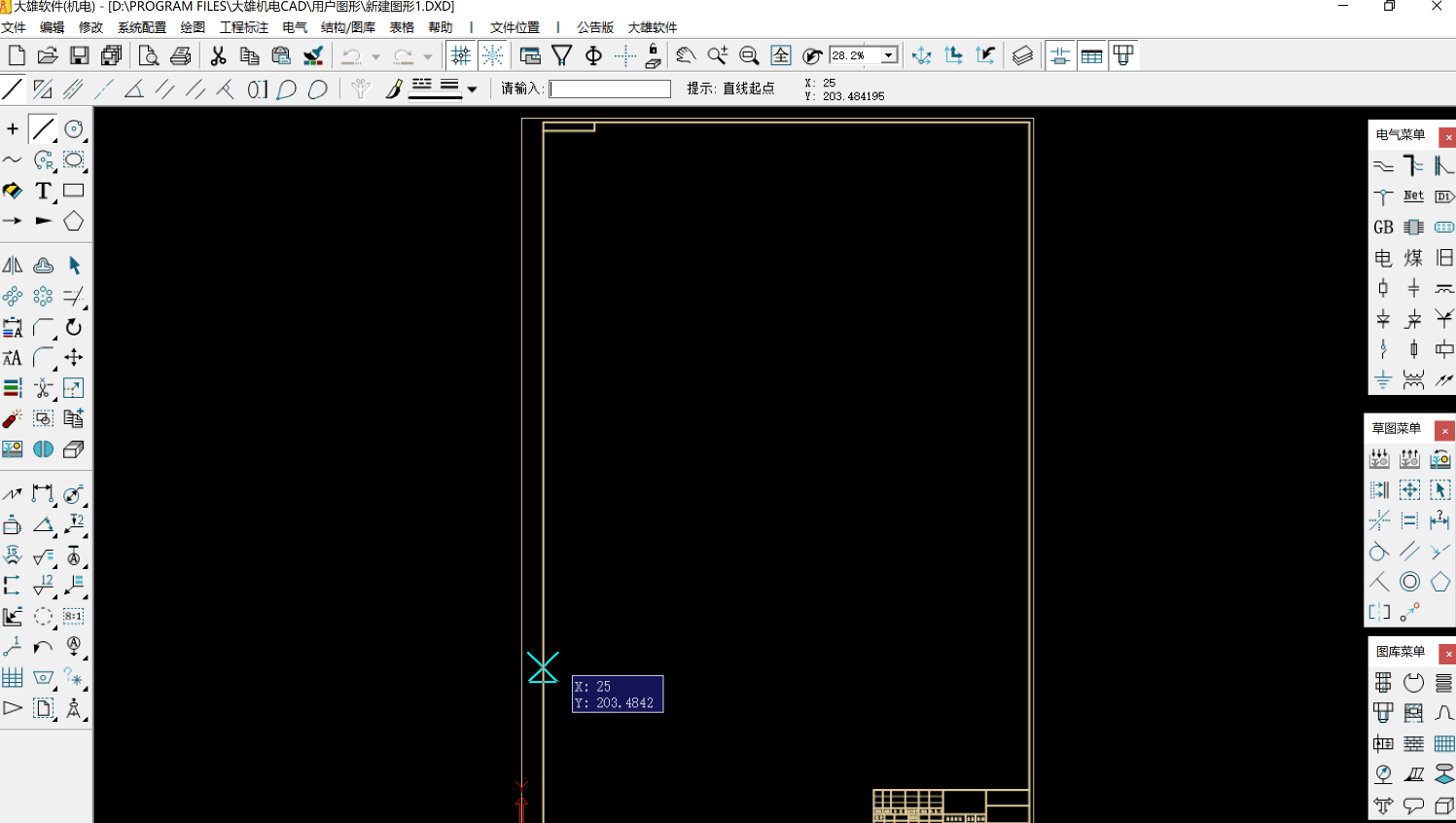Open the 工程标注 menu
This screenshot has height=823, width=1456.
[244, 27]
